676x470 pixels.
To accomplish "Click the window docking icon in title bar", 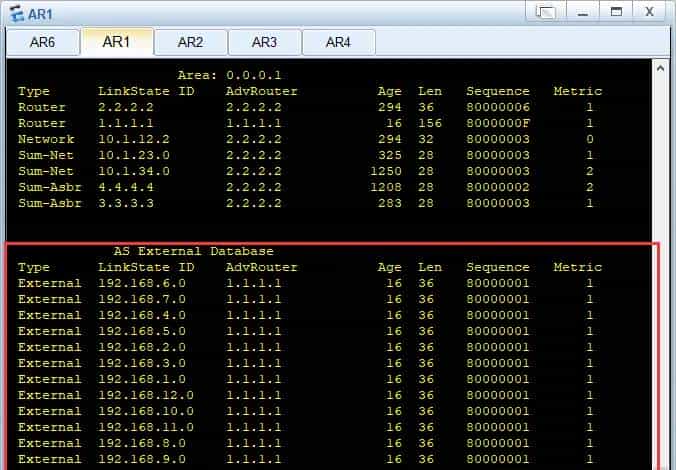I will coord(545,12).
